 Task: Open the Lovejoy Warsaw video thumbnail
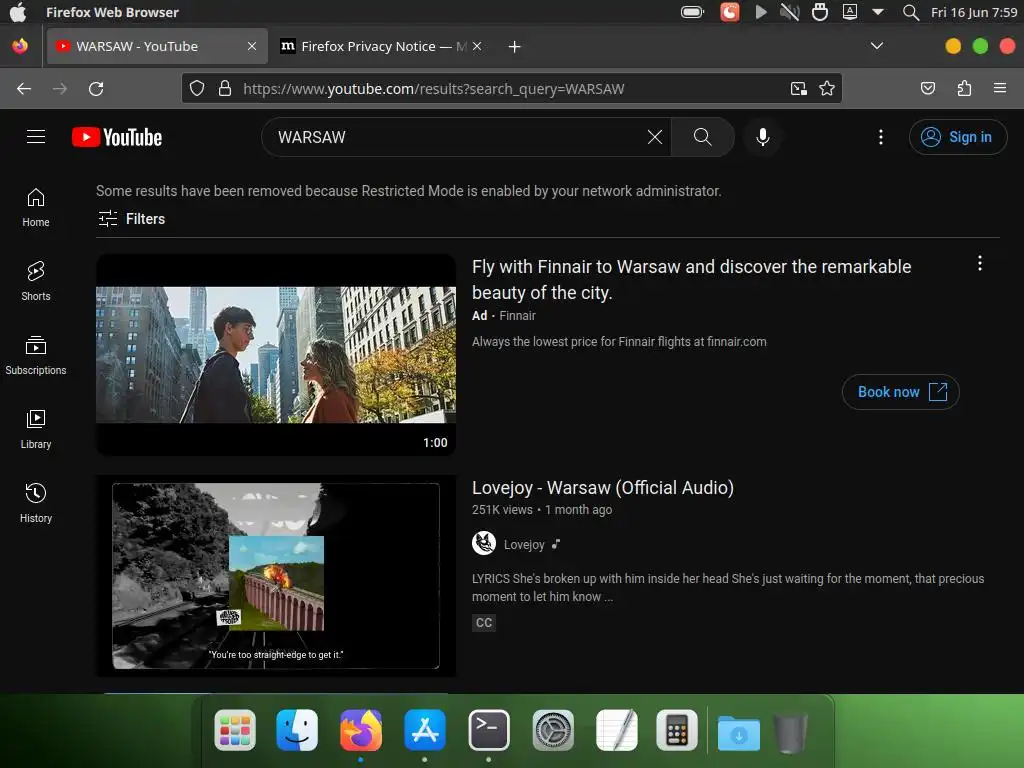(x=276, y=576)
